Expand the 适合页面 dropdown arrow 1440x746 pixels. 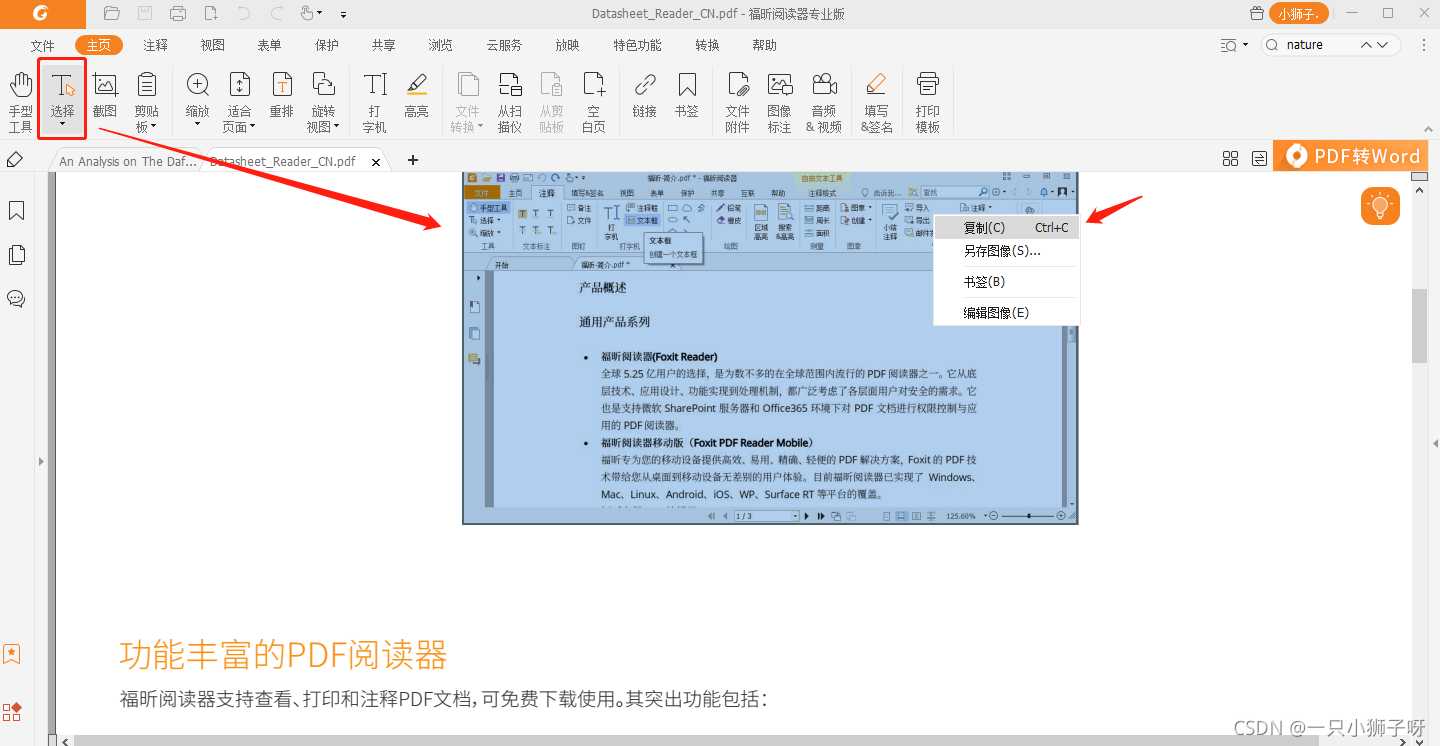click(252, 127)
